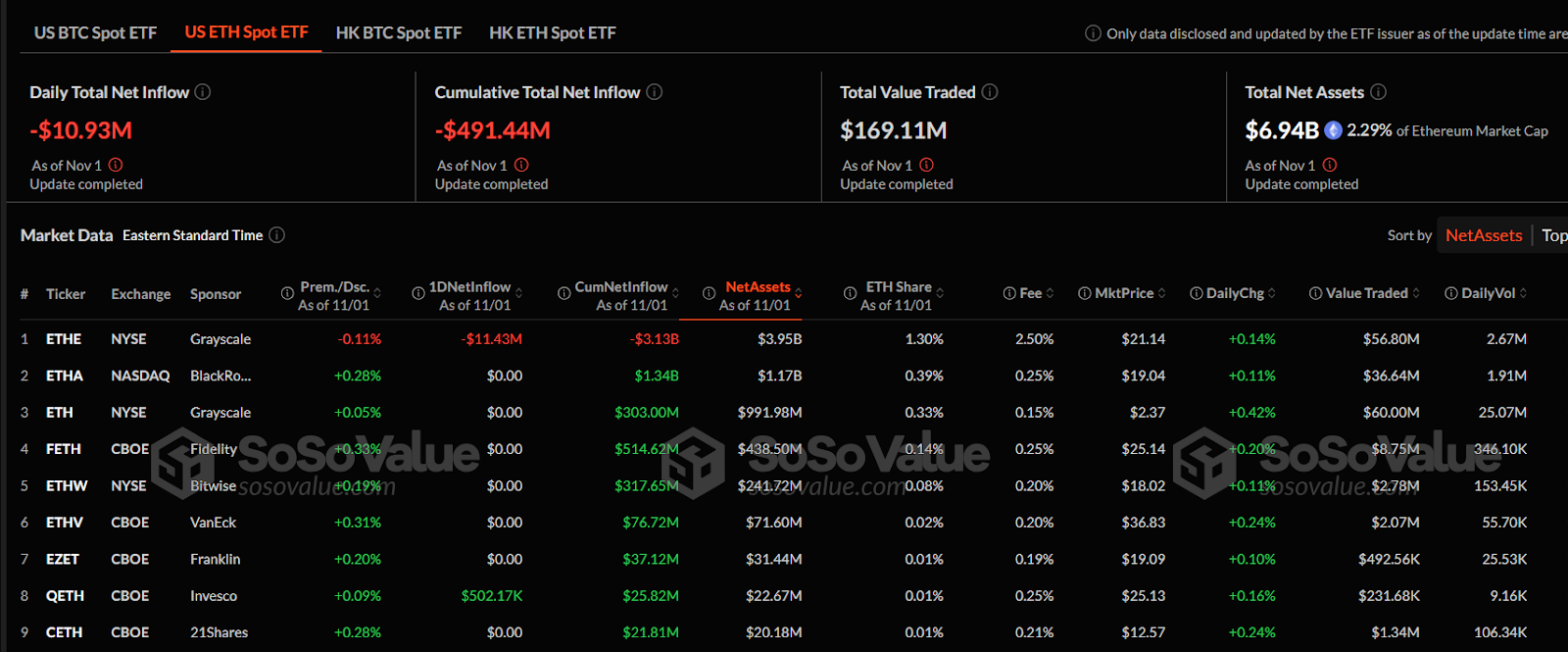Sort table by Prem./Dsc. arrows
This screenshot has width=1568, height=652.
tap(377, 293)
